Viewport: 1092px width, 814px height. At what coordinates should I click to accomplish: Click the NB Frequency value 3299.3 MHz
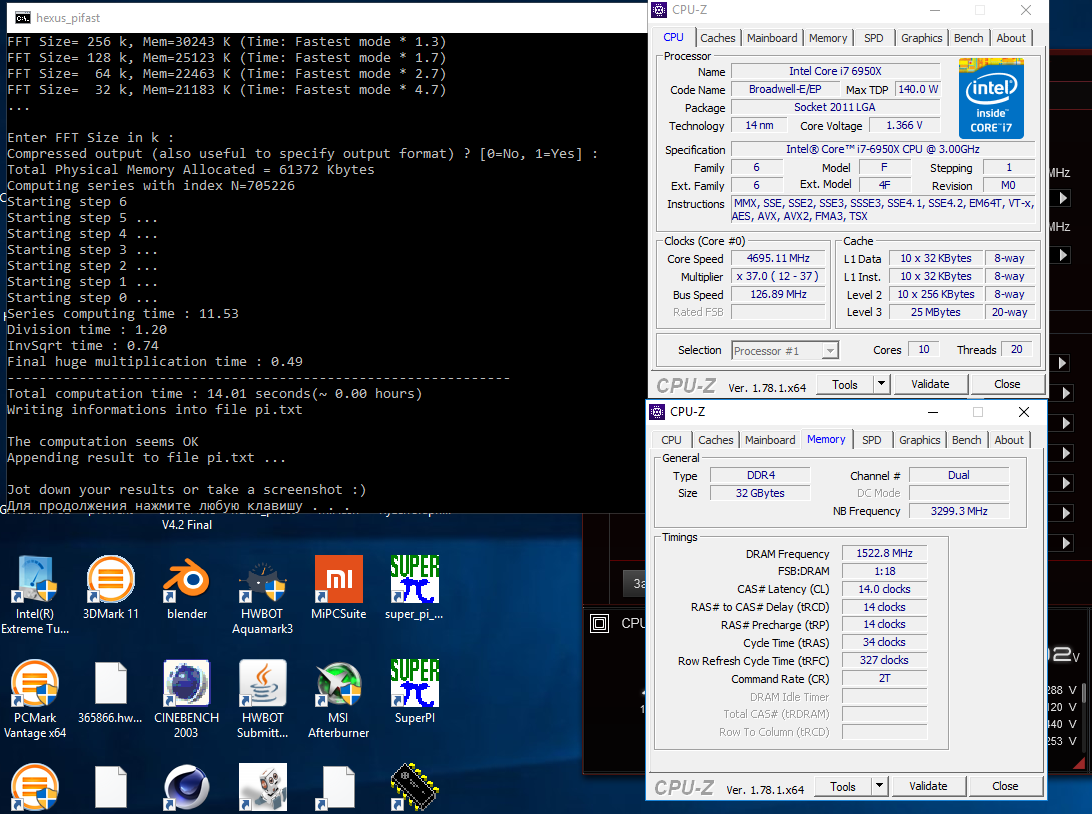pyautogui.click(x=959, y=511)
